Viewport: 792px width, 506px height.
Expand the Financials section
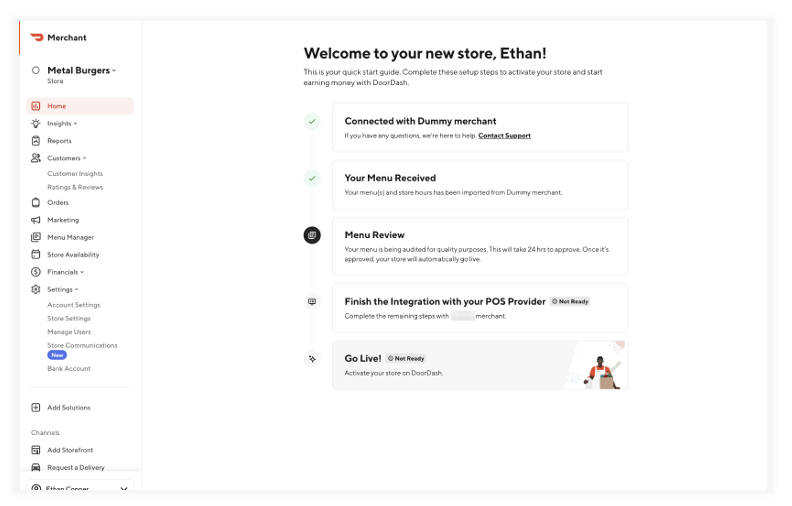pos(65,272)
